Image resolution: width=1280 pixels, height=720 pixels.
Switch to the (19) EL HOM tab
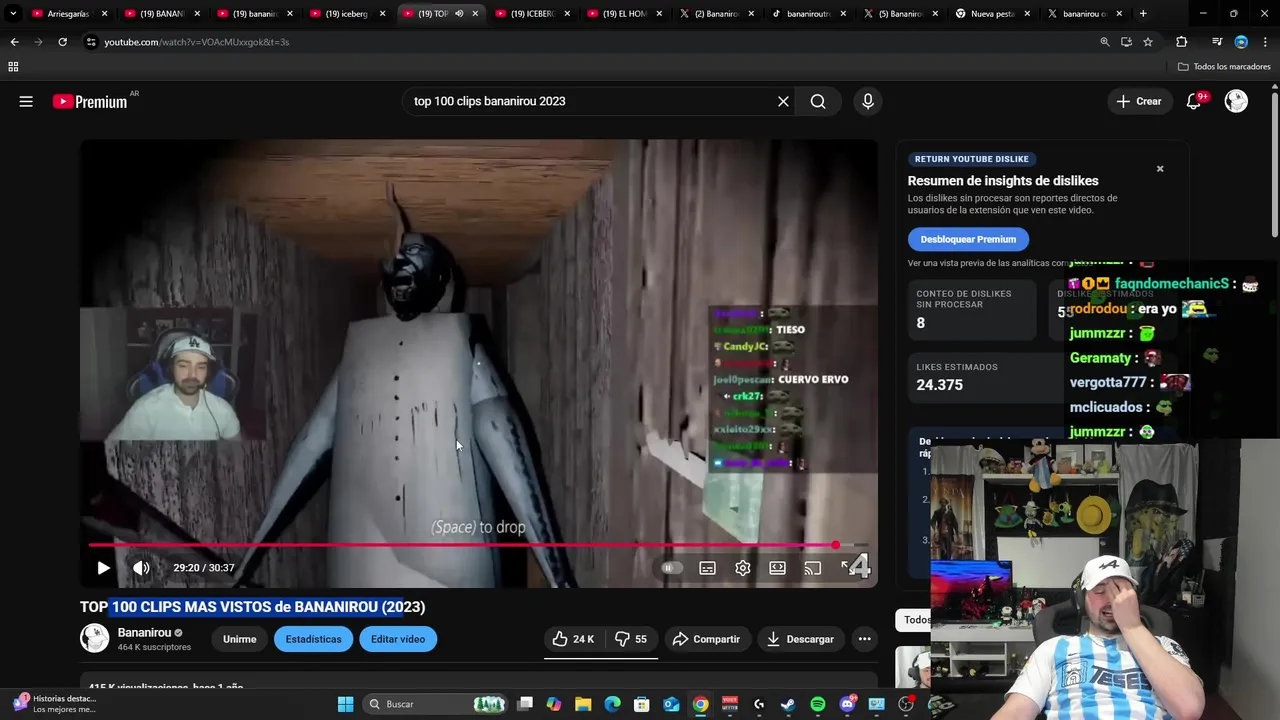[x=625, y=14]
